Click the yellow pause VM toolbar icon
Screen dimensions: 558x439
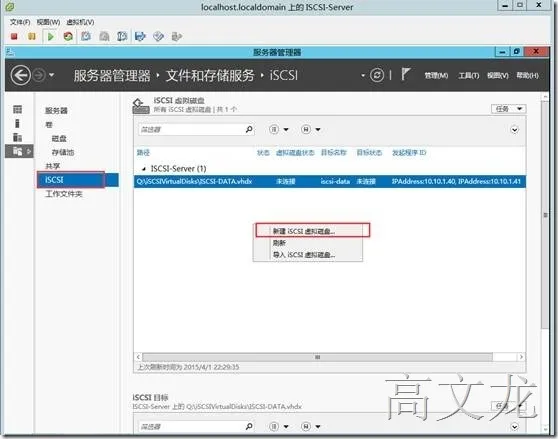click(32, 36)
